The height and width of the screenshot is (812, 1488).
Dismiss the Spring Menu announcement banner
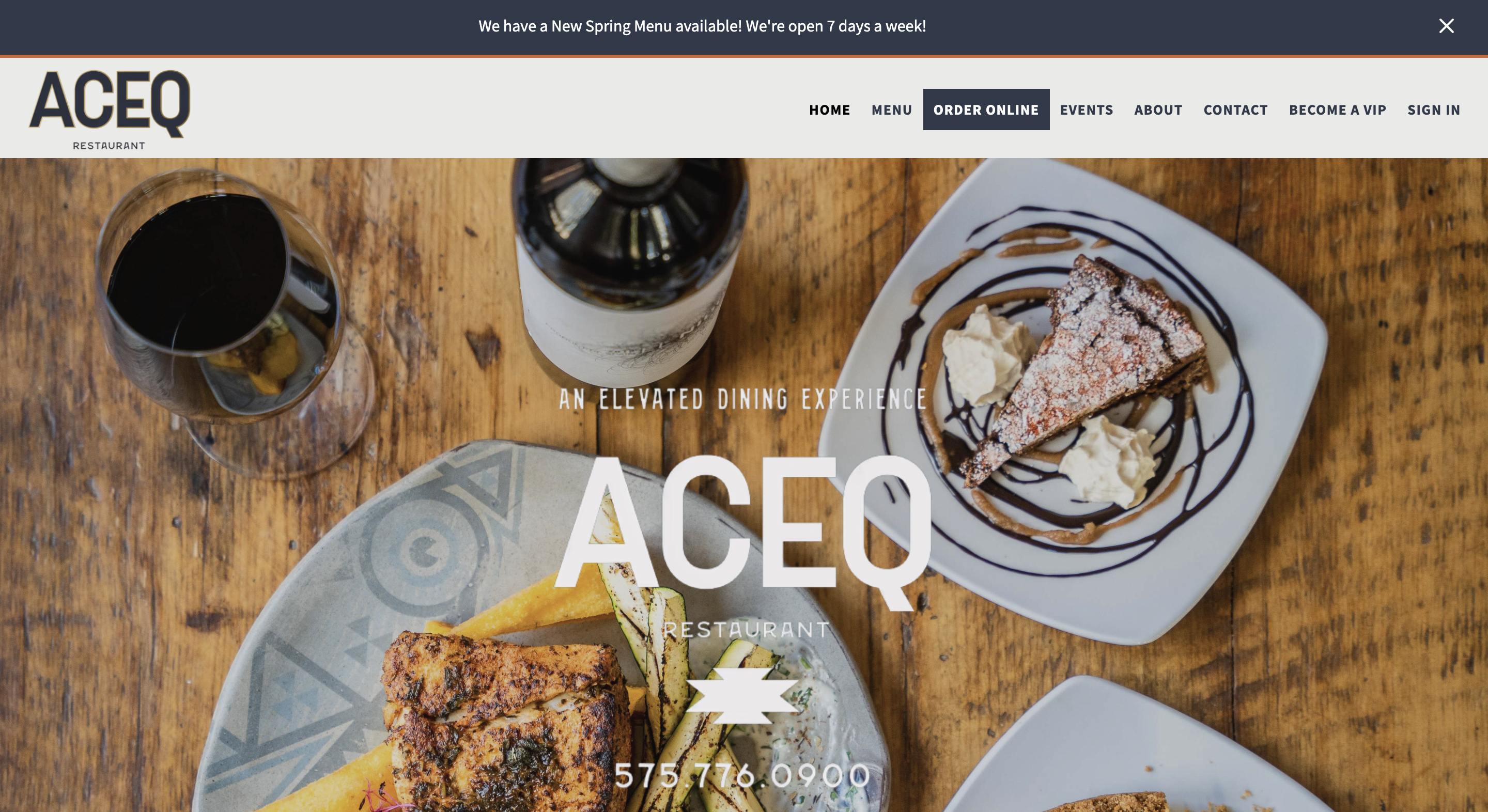[x=1446, y=26]
